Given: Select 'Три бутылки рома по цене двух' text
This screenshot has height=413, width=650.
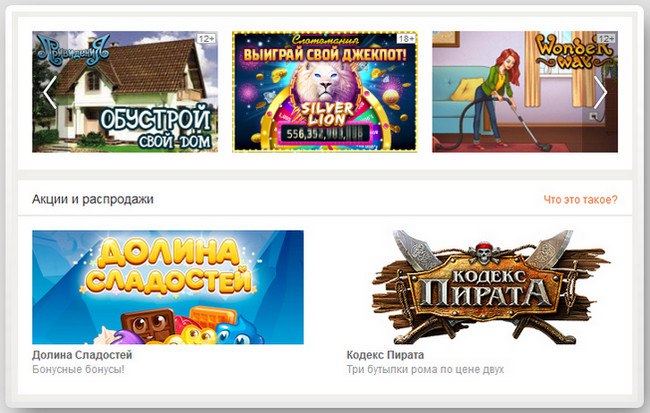Looking at the screenshot, I should (x=425, y=369).
